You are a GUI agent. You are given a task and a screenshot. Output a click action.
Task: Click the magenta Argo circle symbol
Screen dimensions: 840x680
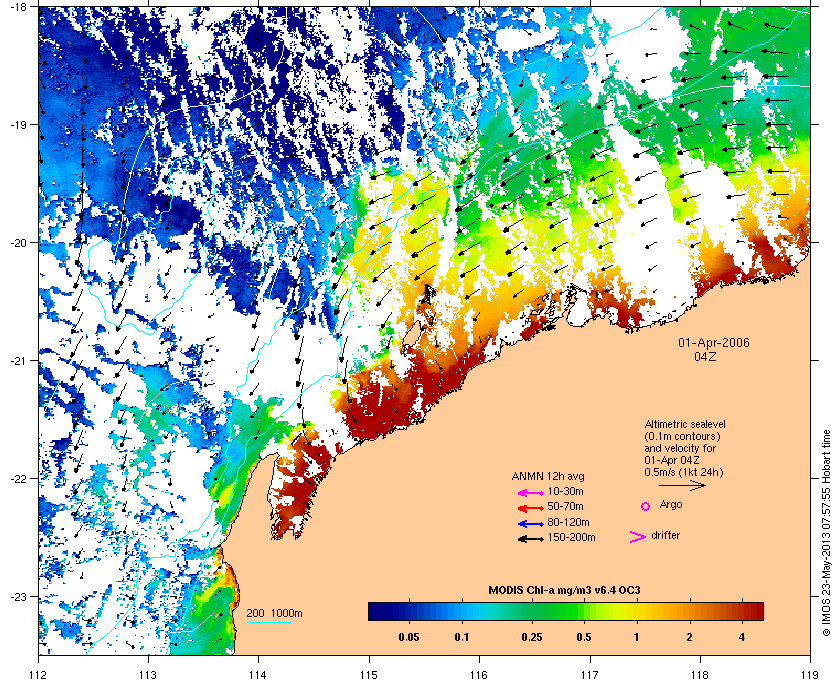(x=646, y=506)
